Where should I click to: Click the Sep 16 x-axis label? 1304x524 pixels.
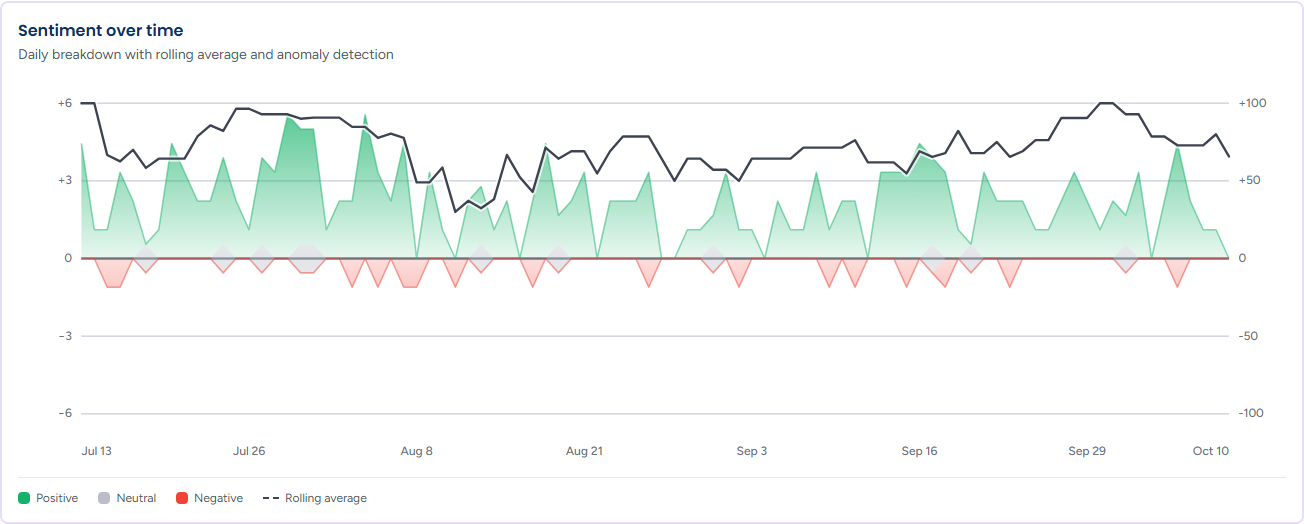coord(919,451)
